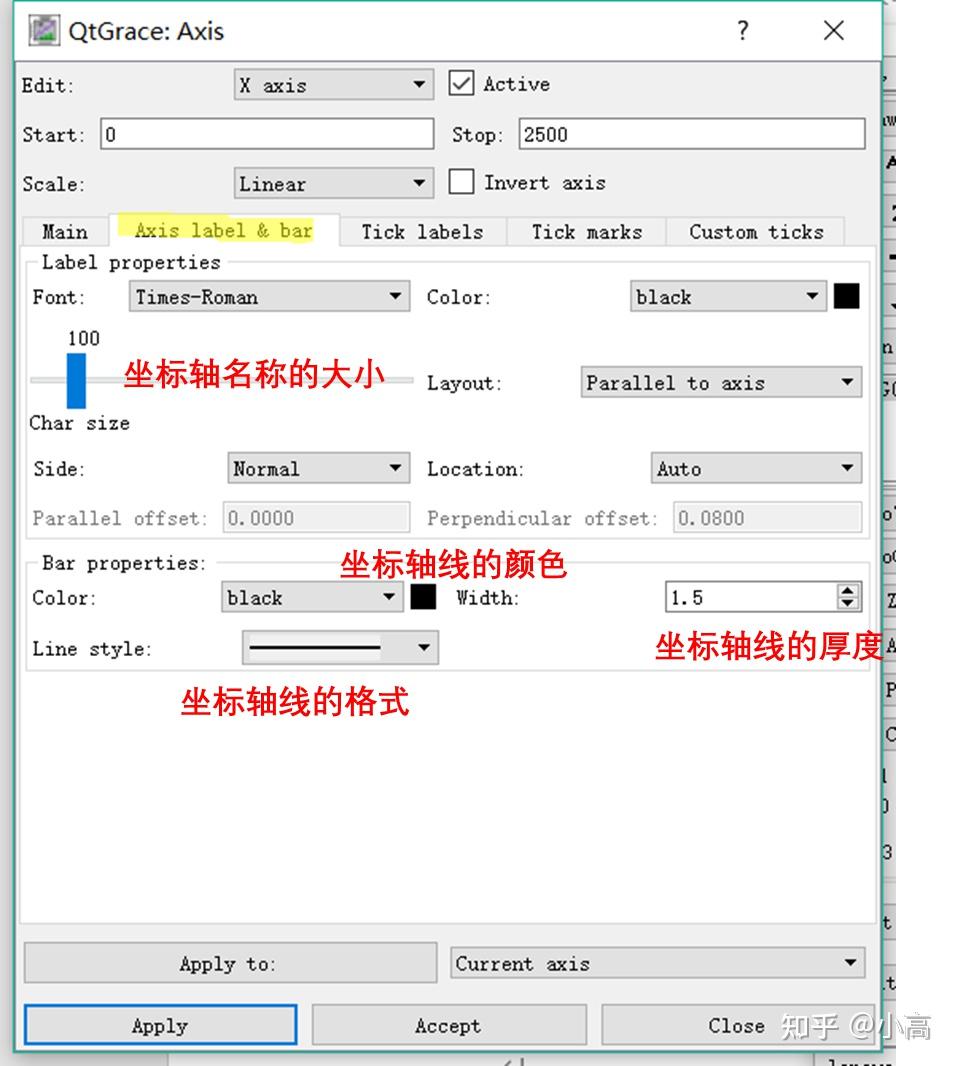This screenshot has width=957, height=1066.
Task: Click the Accept button
Action: pos(447,1025)
